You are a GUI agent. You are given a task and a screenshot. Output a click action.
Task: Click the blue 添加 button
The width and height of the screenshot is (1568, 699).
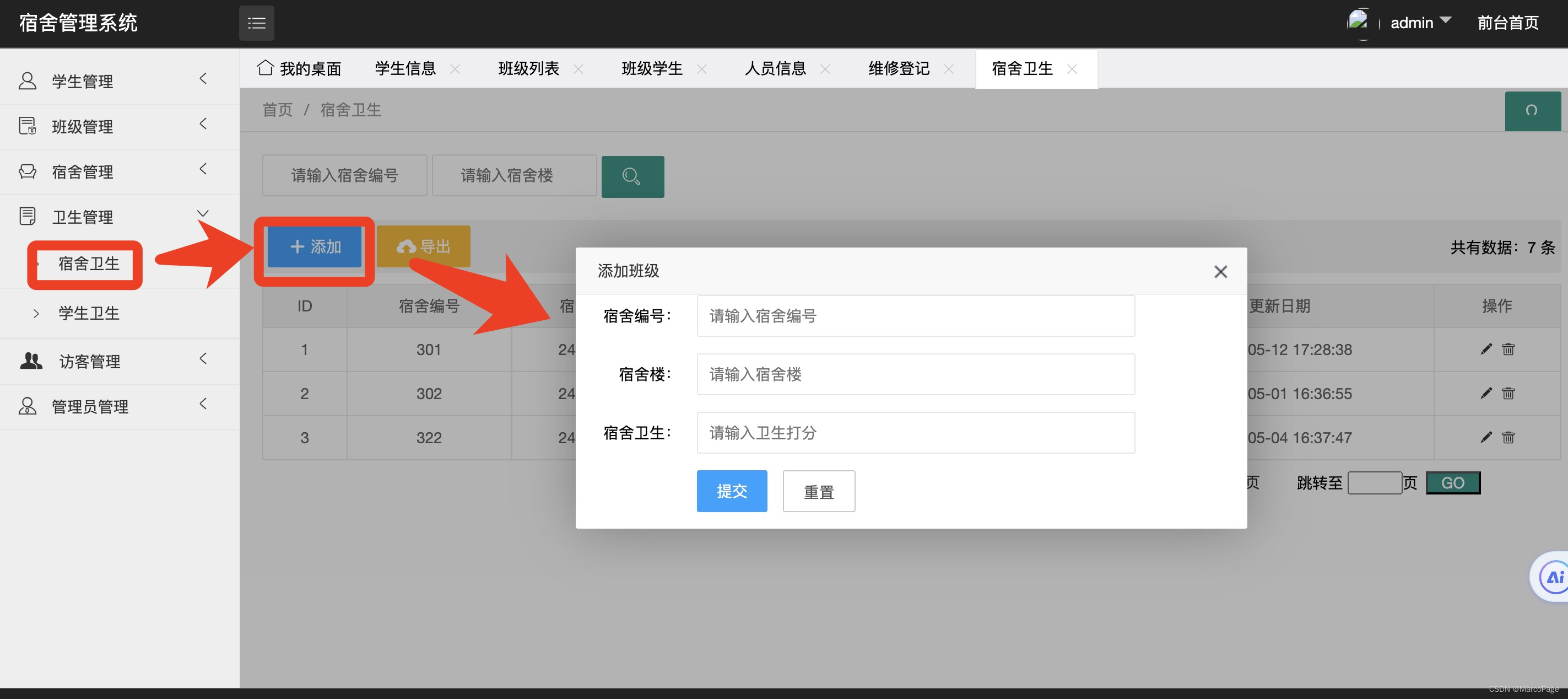(x=315, y=246)
